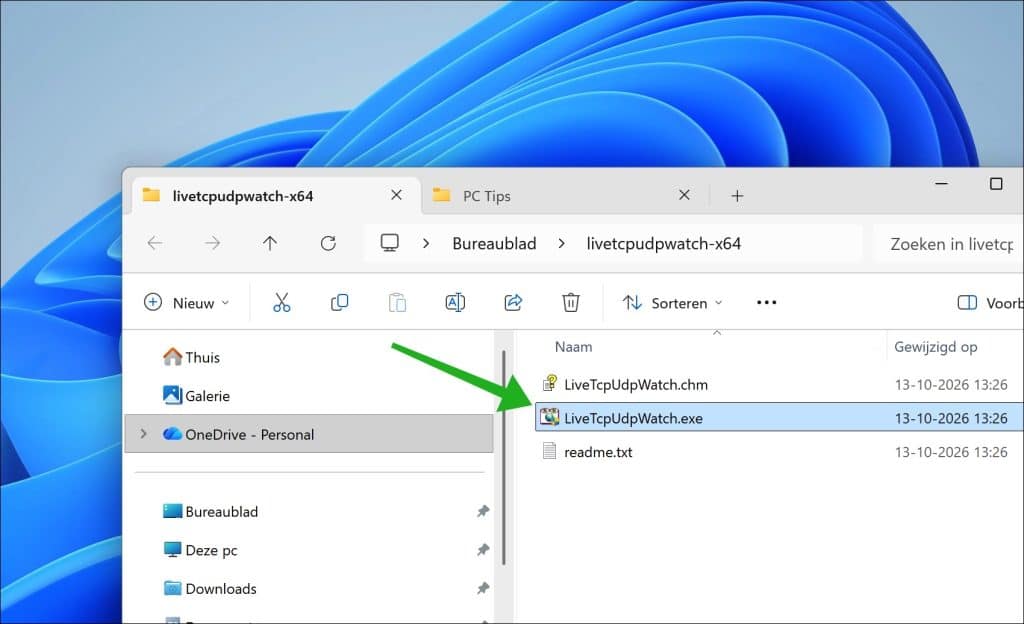Click the Cut scissors icon

(x=281, y=302)
